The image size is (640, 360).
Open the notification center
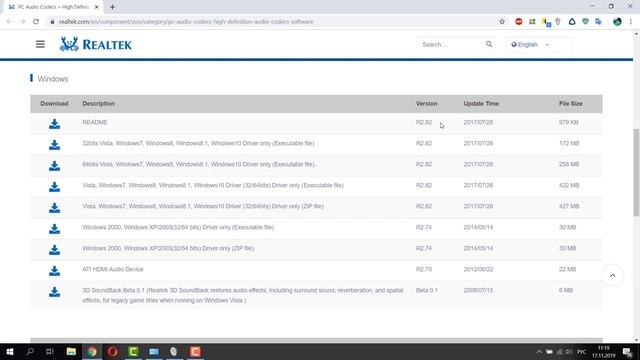627,351
